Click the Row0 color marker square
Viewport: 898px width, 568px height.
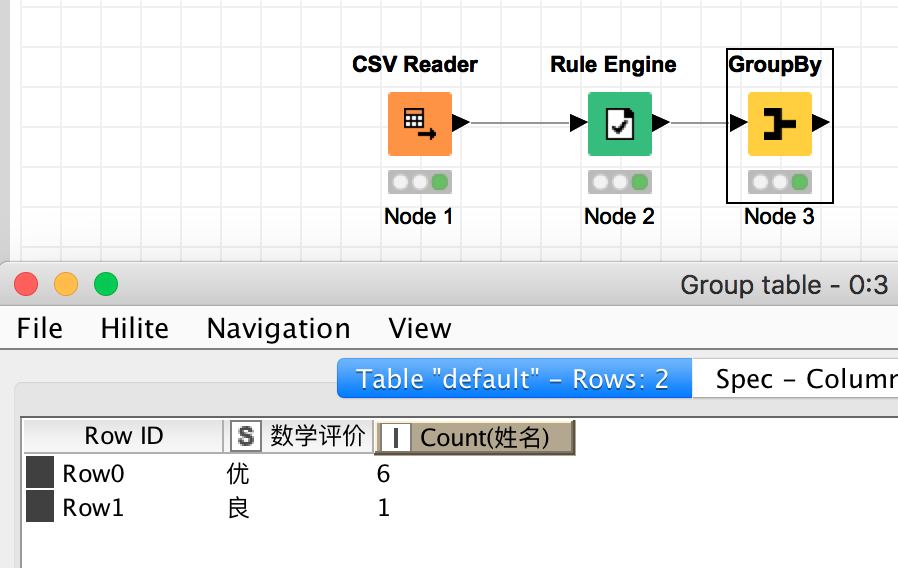pyautogui.click(x=40, y=472)
